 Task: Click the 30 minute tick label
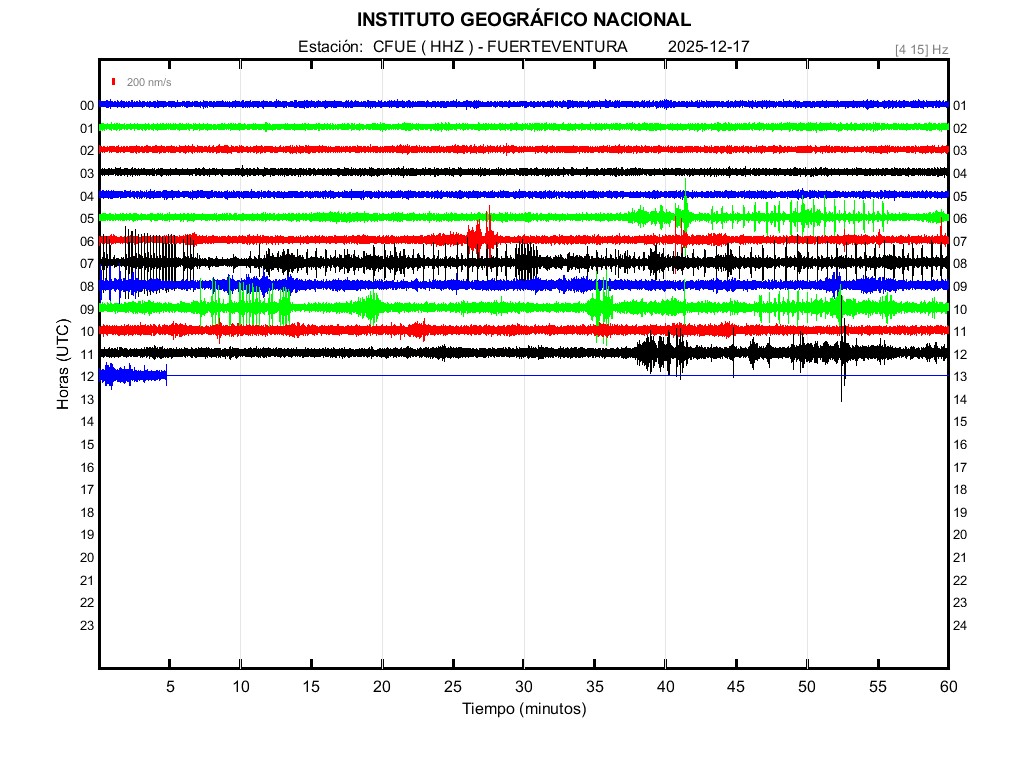524,686
